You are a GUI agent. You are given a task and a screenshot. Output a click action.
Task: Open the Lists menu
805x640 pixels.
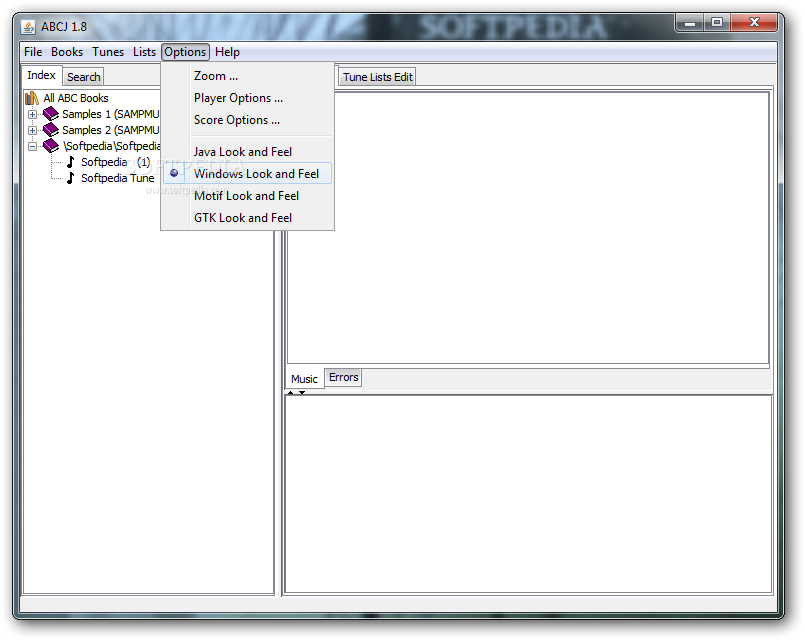(x=144, y=52)
